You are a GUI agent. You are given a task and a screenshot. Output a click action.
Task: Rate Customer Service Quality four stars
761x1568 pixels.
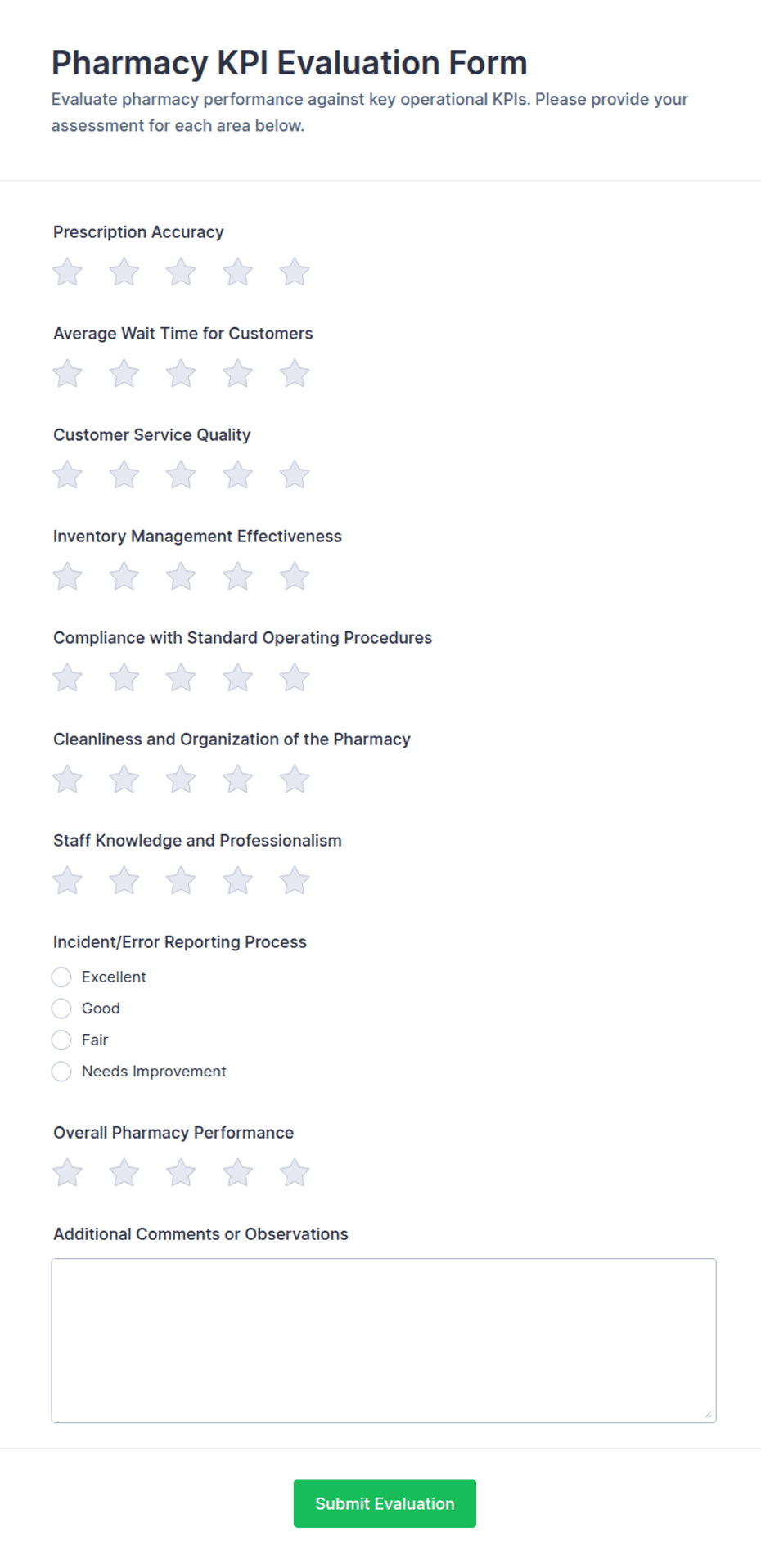238,475
